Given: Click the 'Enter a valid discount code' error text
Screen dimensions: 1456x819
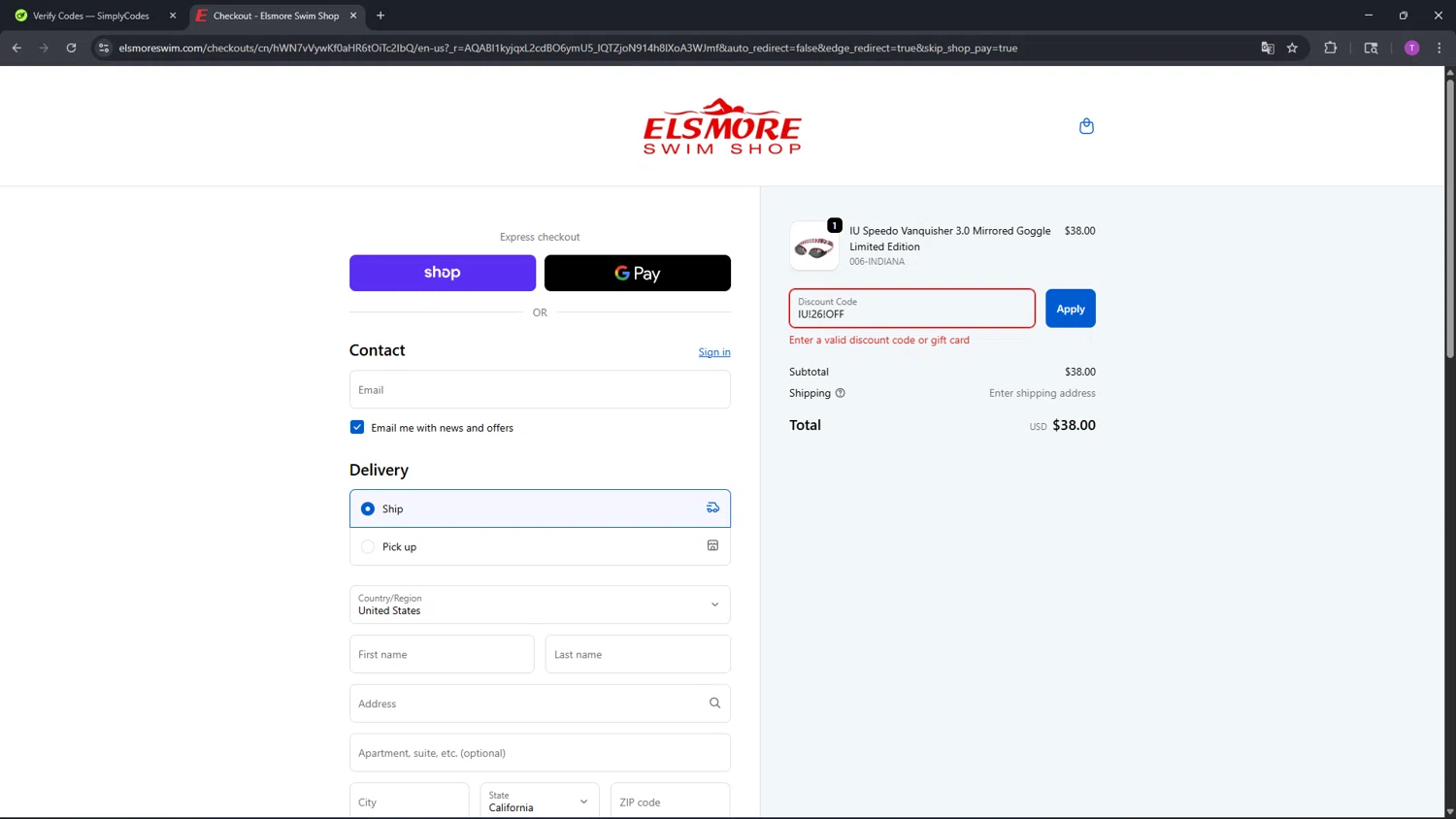Looking at the screenshot, I should 879,340.
